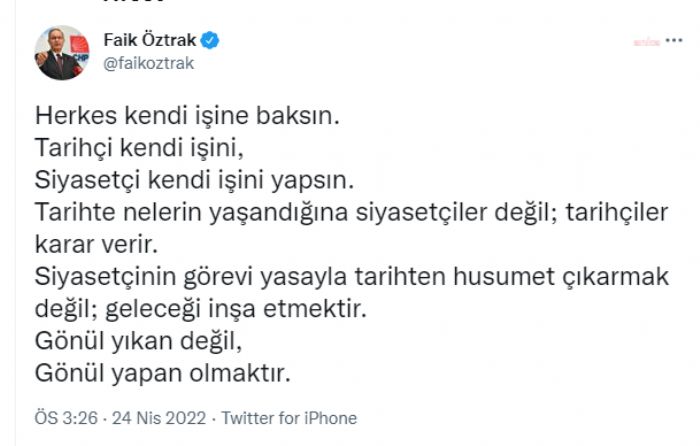The width and height of the screenshot is (700, 446).
Task: Click the line 'Gönül yıkan değil,'
Action: (138, 341)
